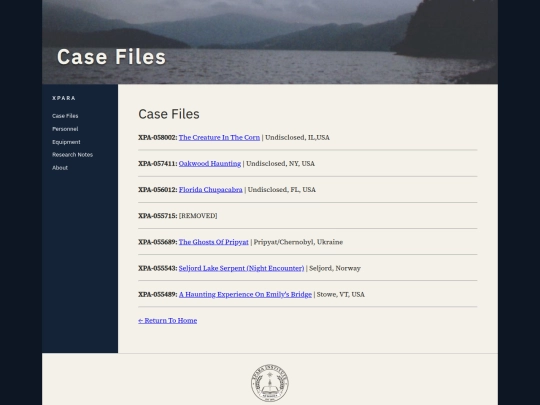Open the XPARA site title link
Screen dimensions: 540x405
point(64,98)
